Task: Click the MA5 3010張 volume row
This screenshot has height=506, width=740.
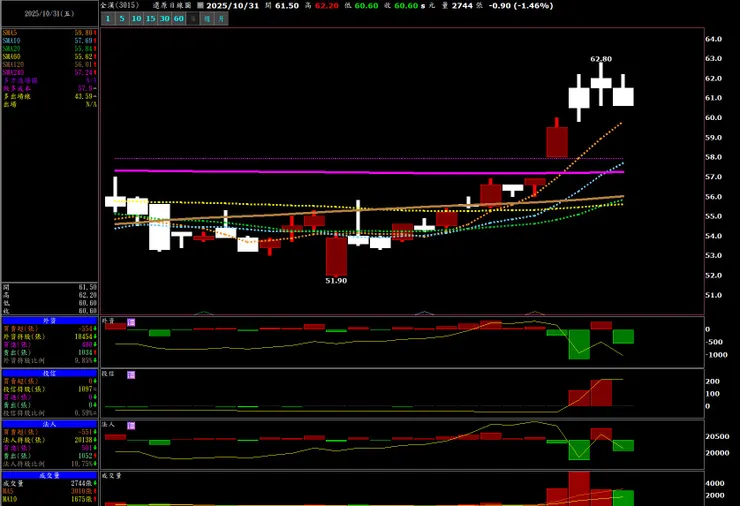Action: click(x=50, y=491)
